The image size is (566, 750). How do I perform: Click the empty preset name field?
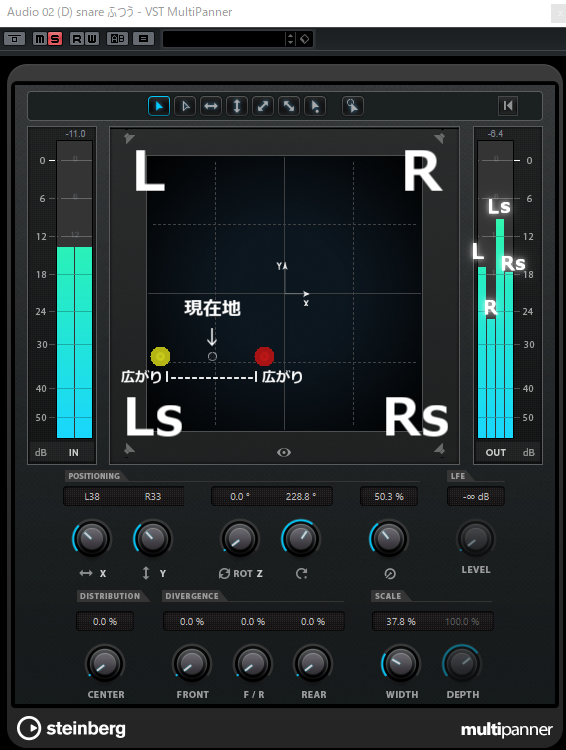tap(223, 39)
